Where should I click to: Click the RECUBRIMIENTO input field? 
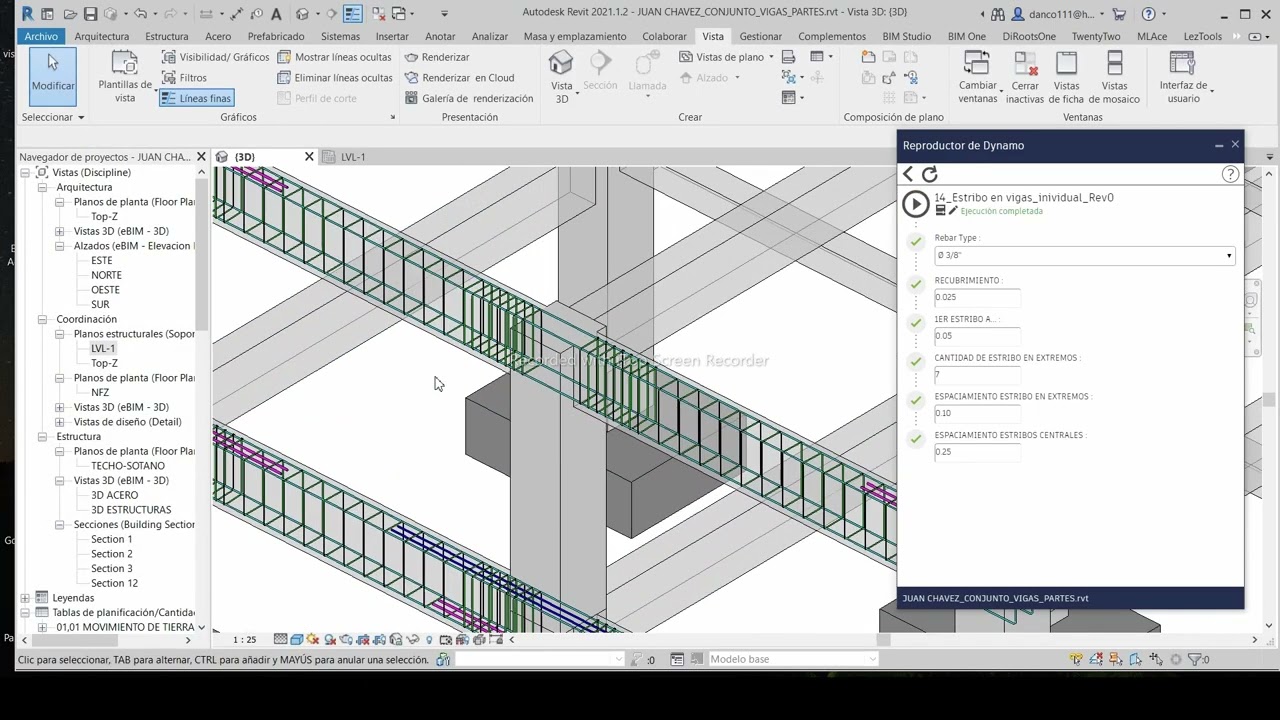(977, 297)
